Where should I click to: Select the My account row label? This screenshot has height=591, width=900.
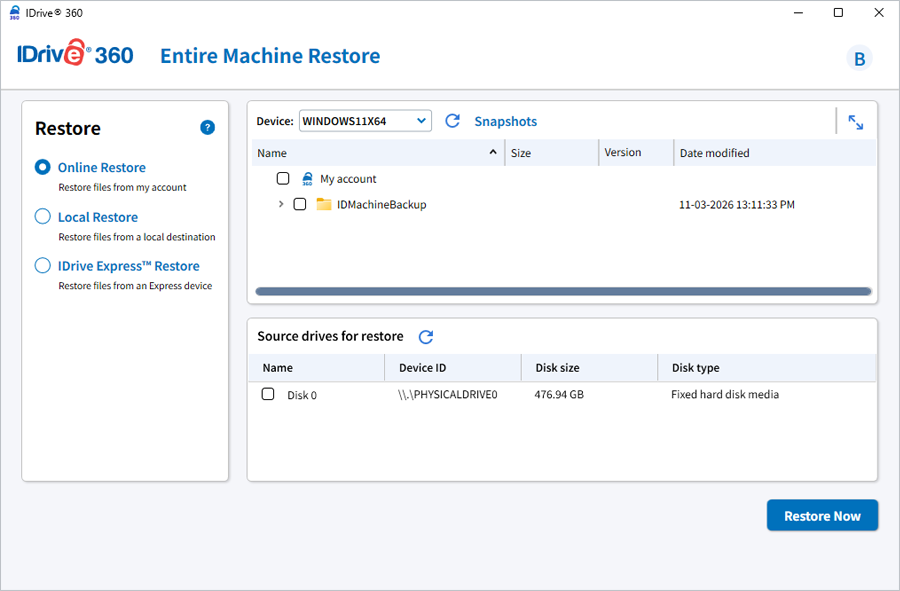(x=348, y=179)
